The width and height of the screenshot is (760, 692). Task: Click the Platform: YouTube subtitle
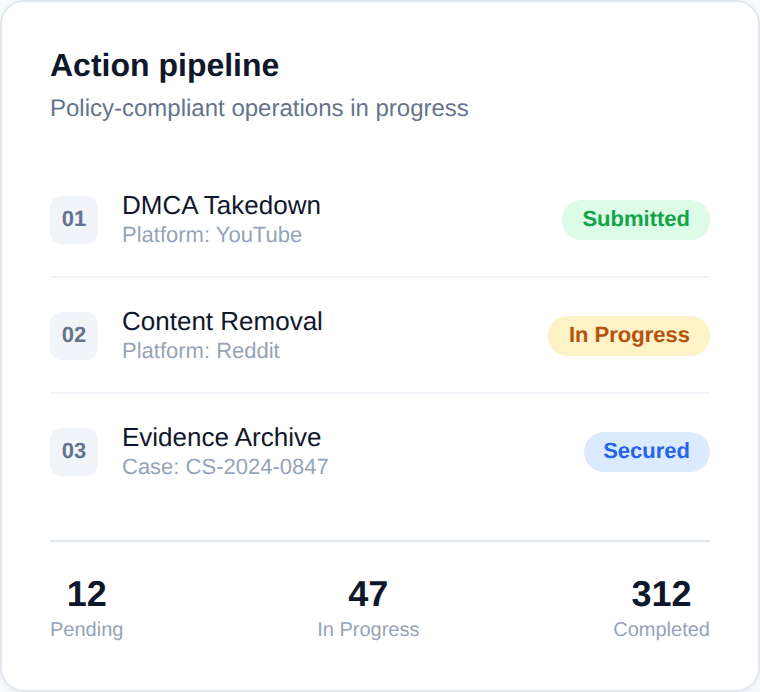click(212, 235)
